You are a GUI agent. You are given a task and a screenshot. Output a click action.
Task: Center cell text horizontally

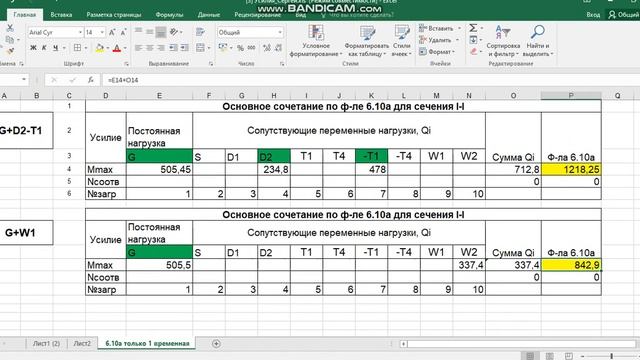150,48
